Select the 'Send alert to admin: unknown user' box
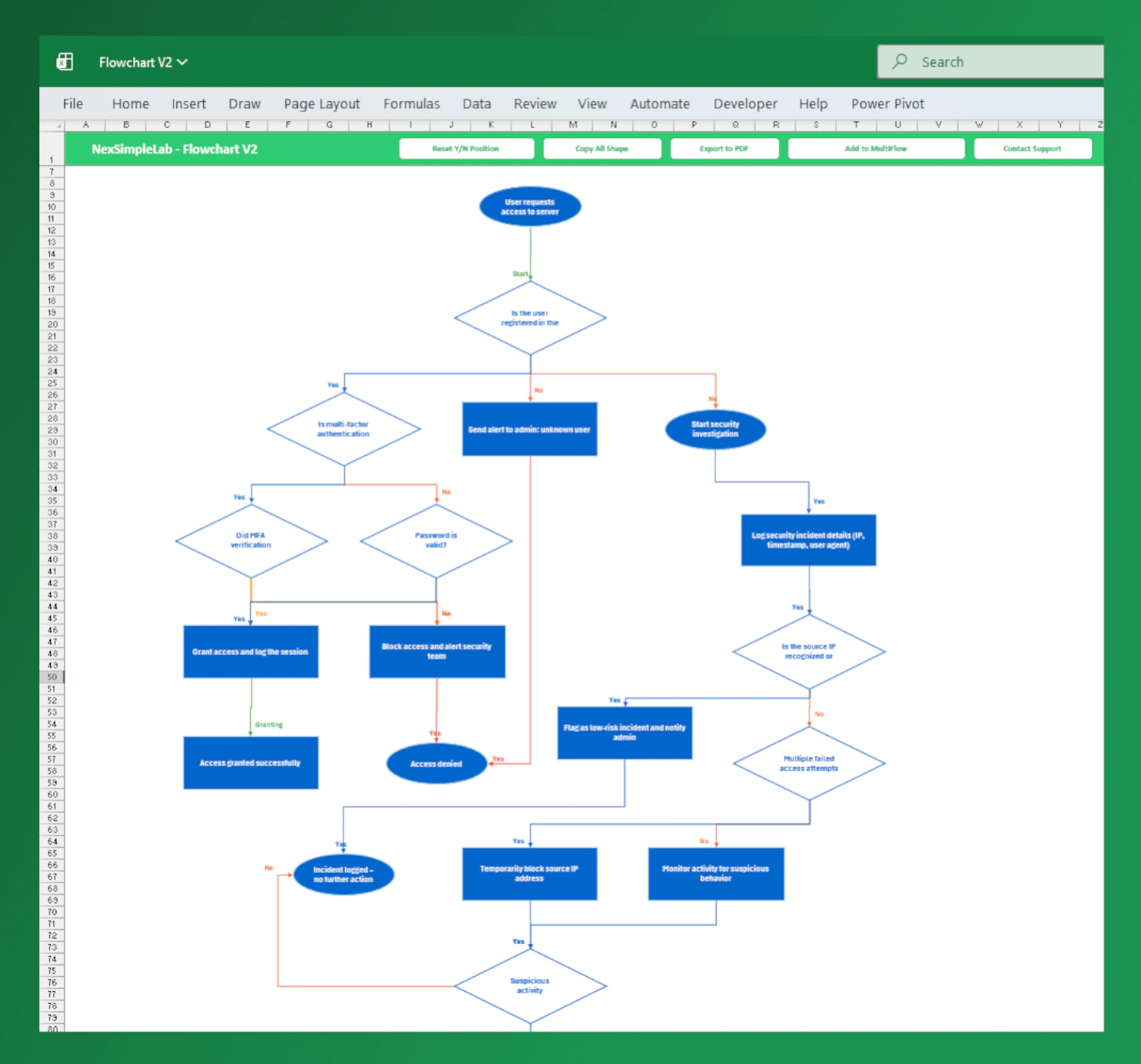This screenshot has height=1064, width=1141. pyautogui.click(x=530, y=429)
